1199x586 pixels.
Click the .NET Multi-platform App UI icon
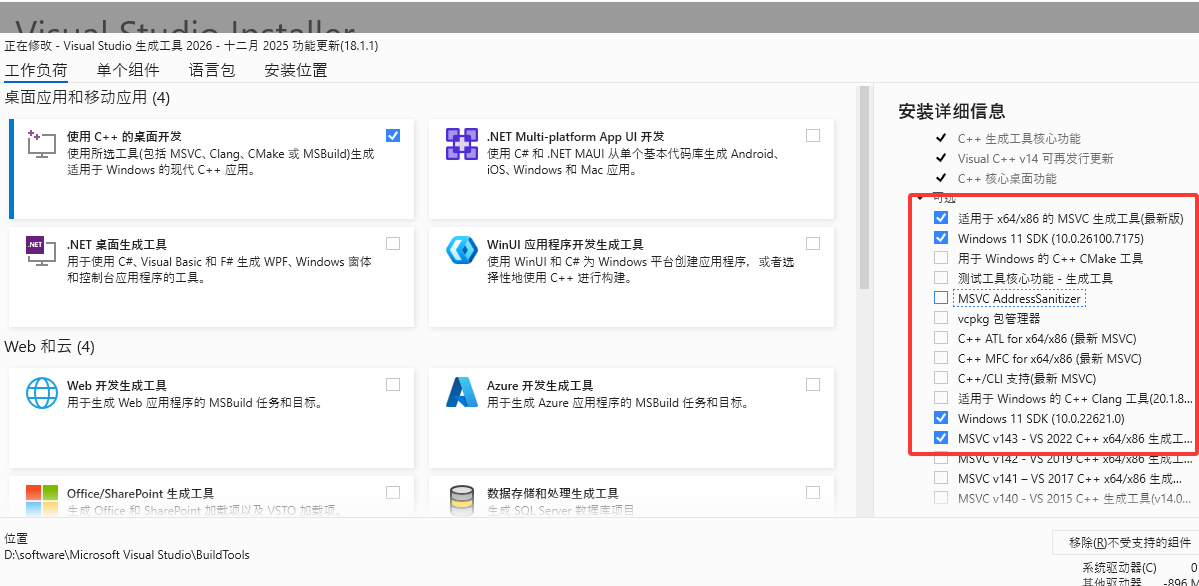click(x=461, y=144)
